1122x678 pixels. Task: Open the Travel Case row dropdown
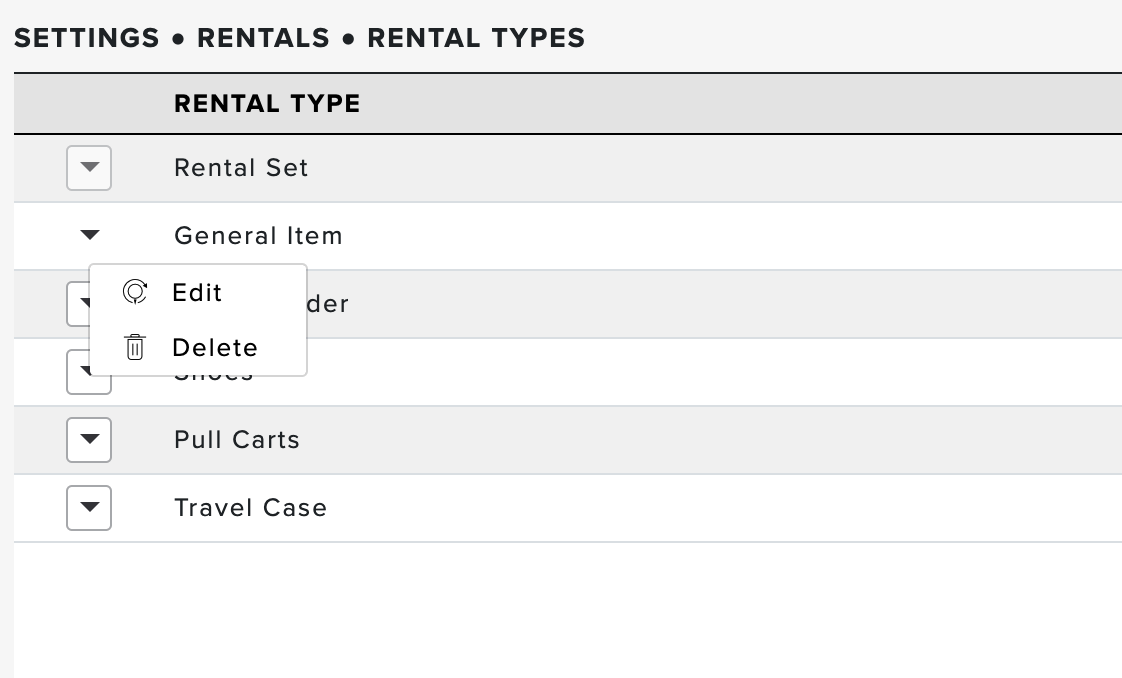click(x=89, y=508)
